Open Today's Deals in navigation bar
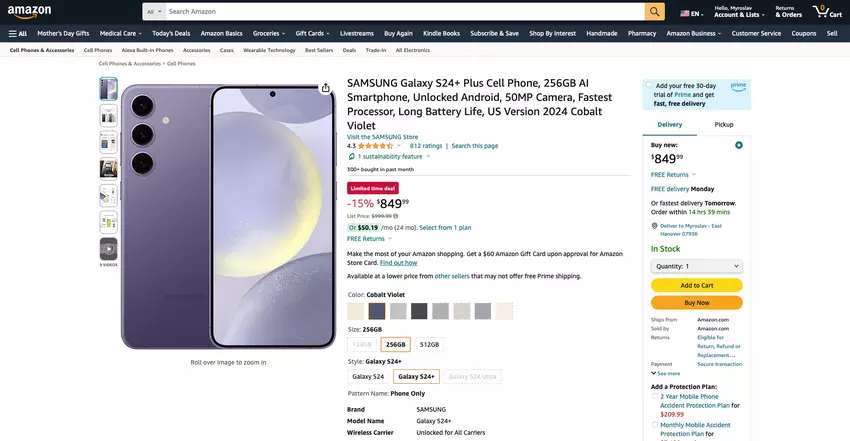This screenshot has width=850, height=441. (171, 33)
